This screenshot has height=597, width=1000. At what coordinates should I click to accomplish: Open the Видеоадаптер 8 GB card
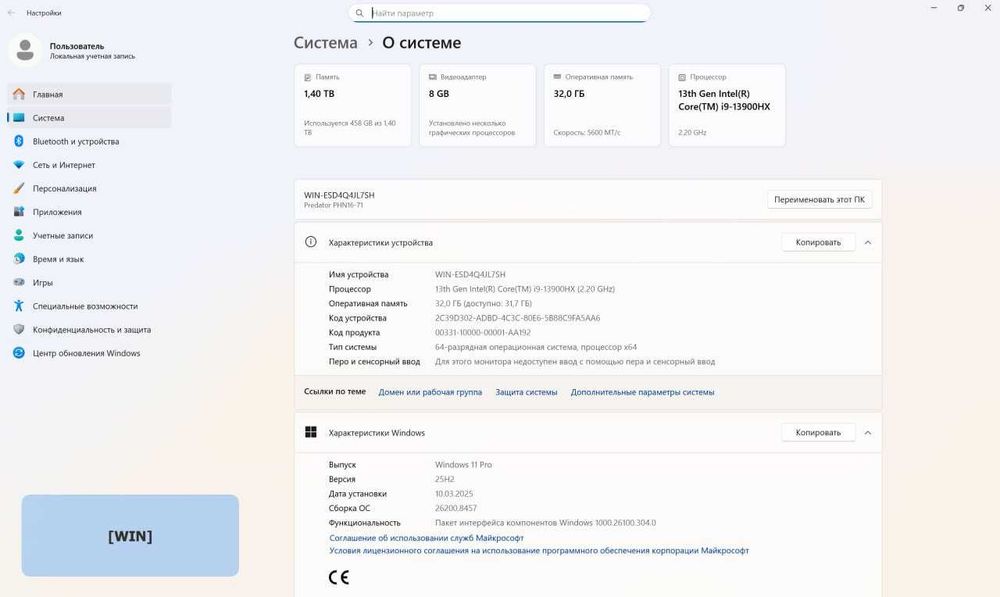(x=478, y=105)
